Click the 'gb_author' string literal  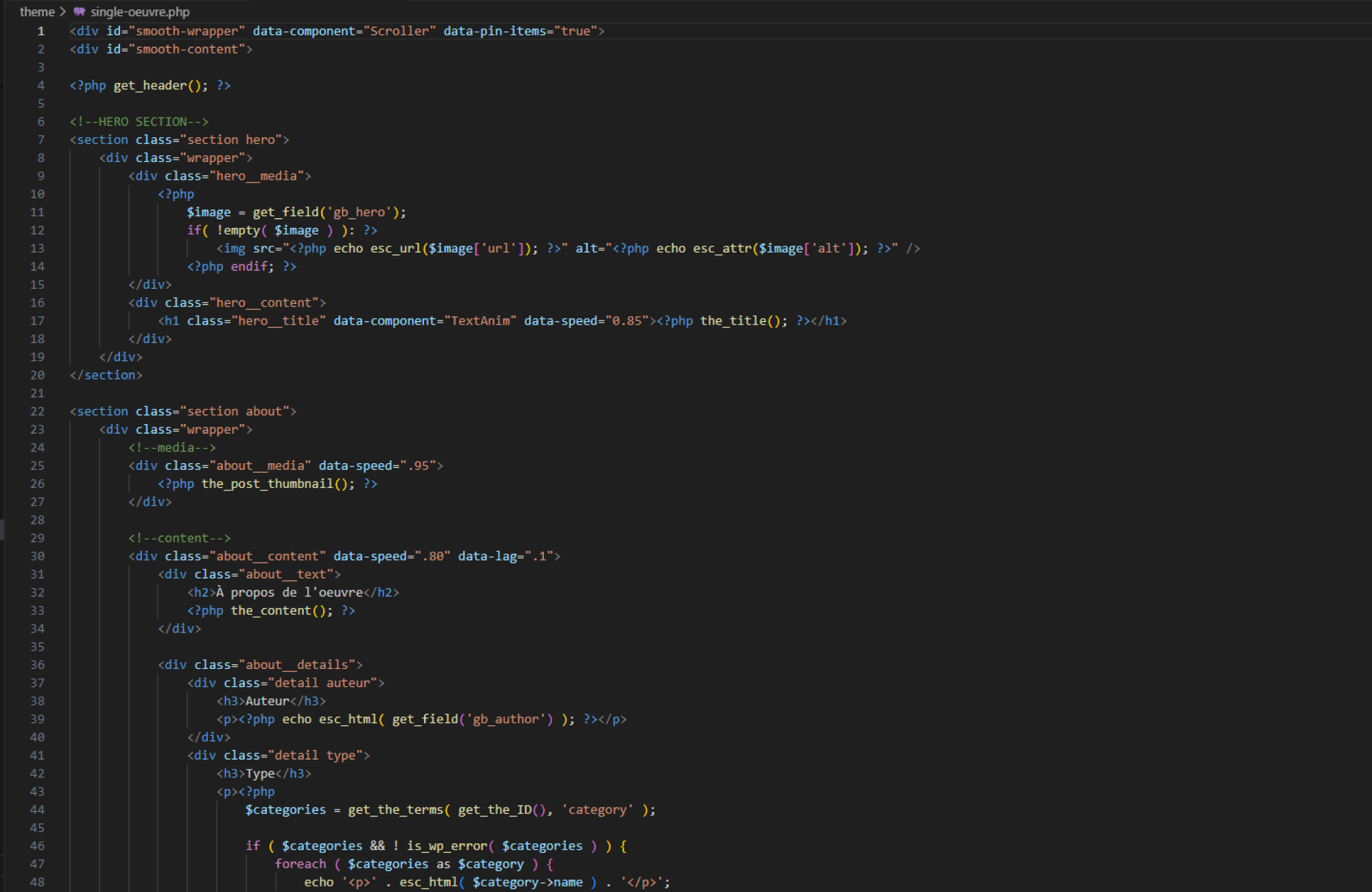pos(506,720)
